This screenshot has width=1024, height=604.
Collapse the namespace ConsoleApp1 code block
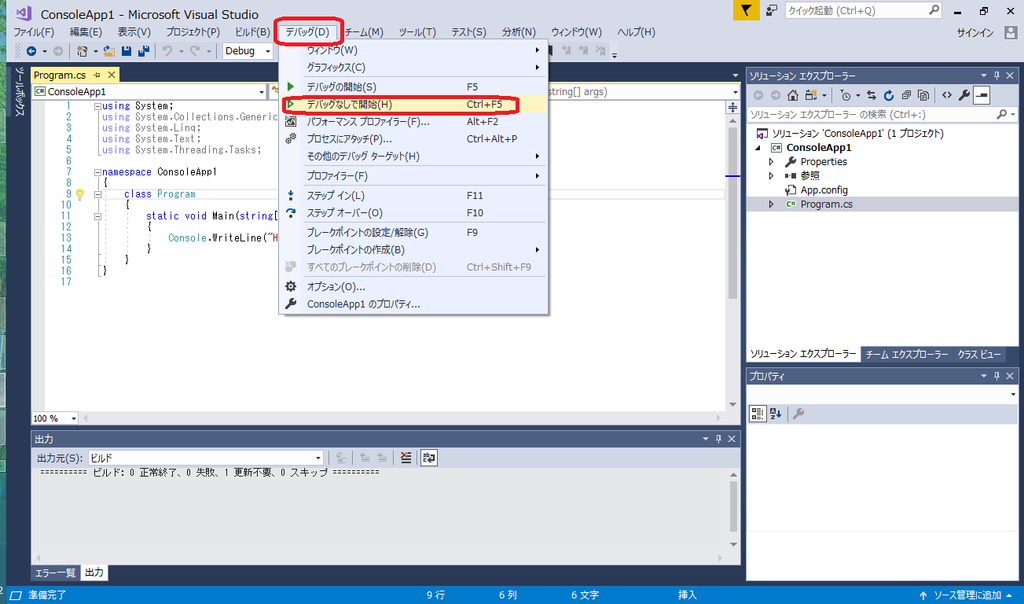(97, 172)
